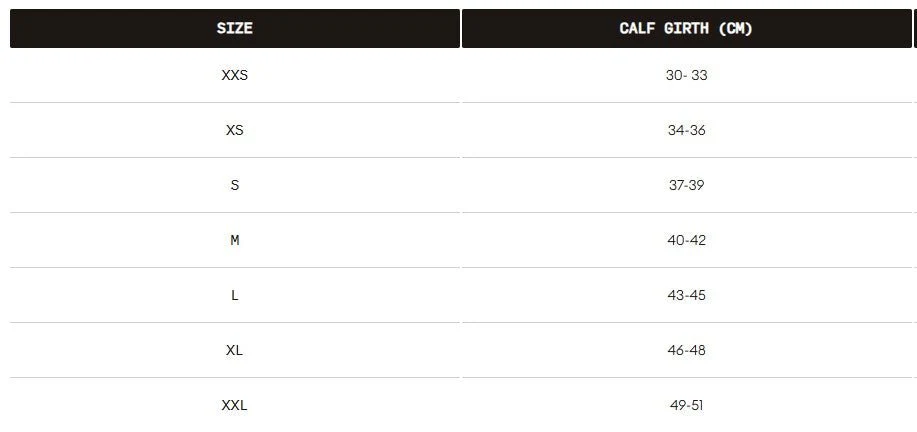This screenshot has height=432, width=917.
Task: Click the word CALF in header
Action: (637, 28)
